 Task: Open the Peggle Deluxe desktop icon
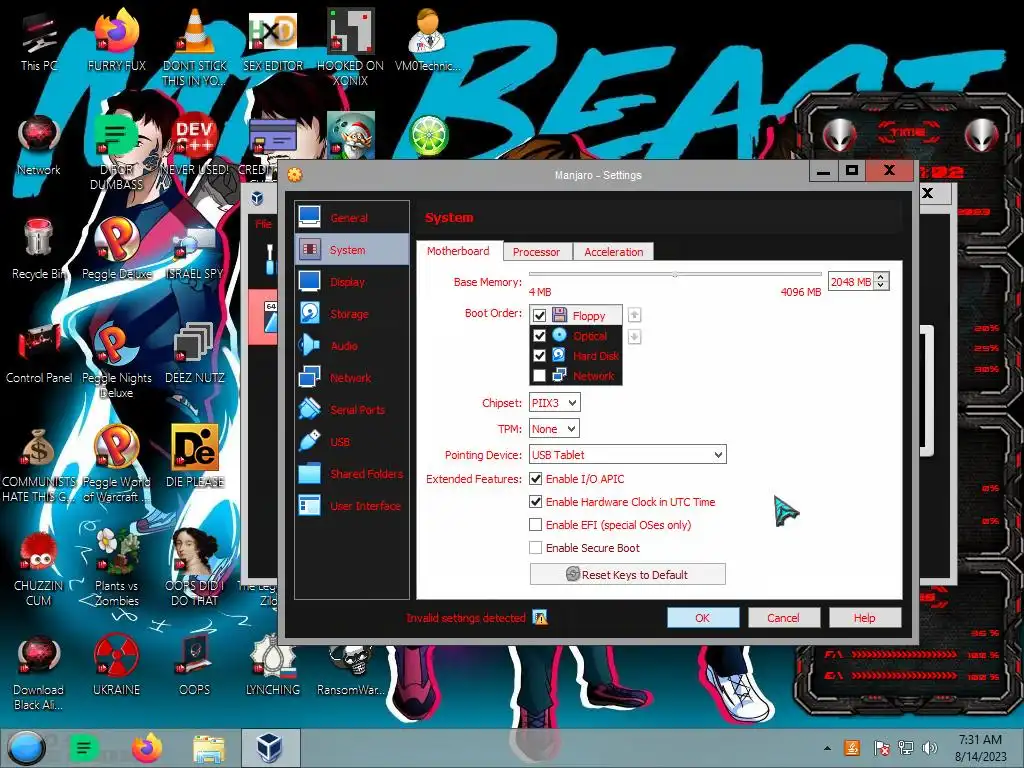116,249
